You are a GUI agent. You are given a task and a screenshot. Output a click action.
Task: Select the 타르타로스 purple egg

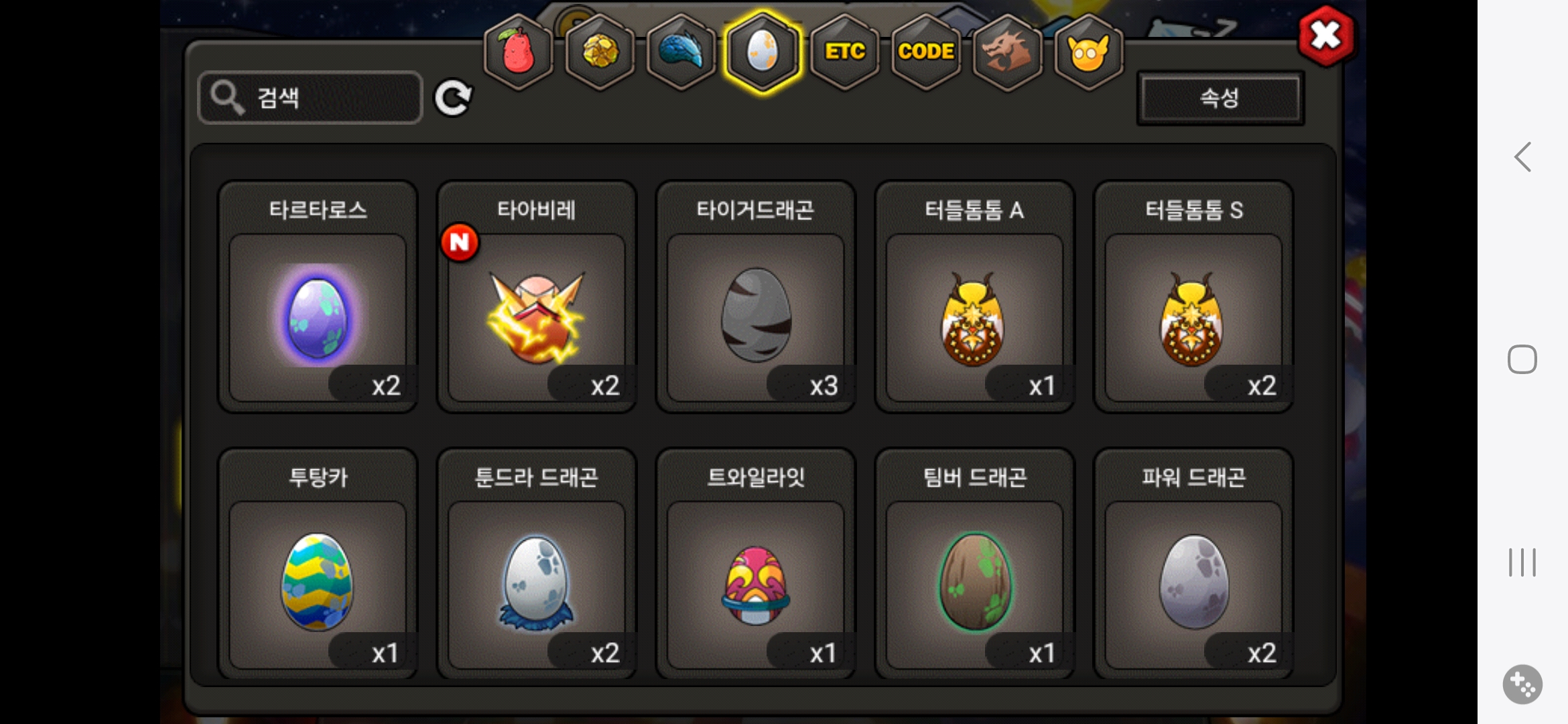pyautogui.click(x=318, y=297)
